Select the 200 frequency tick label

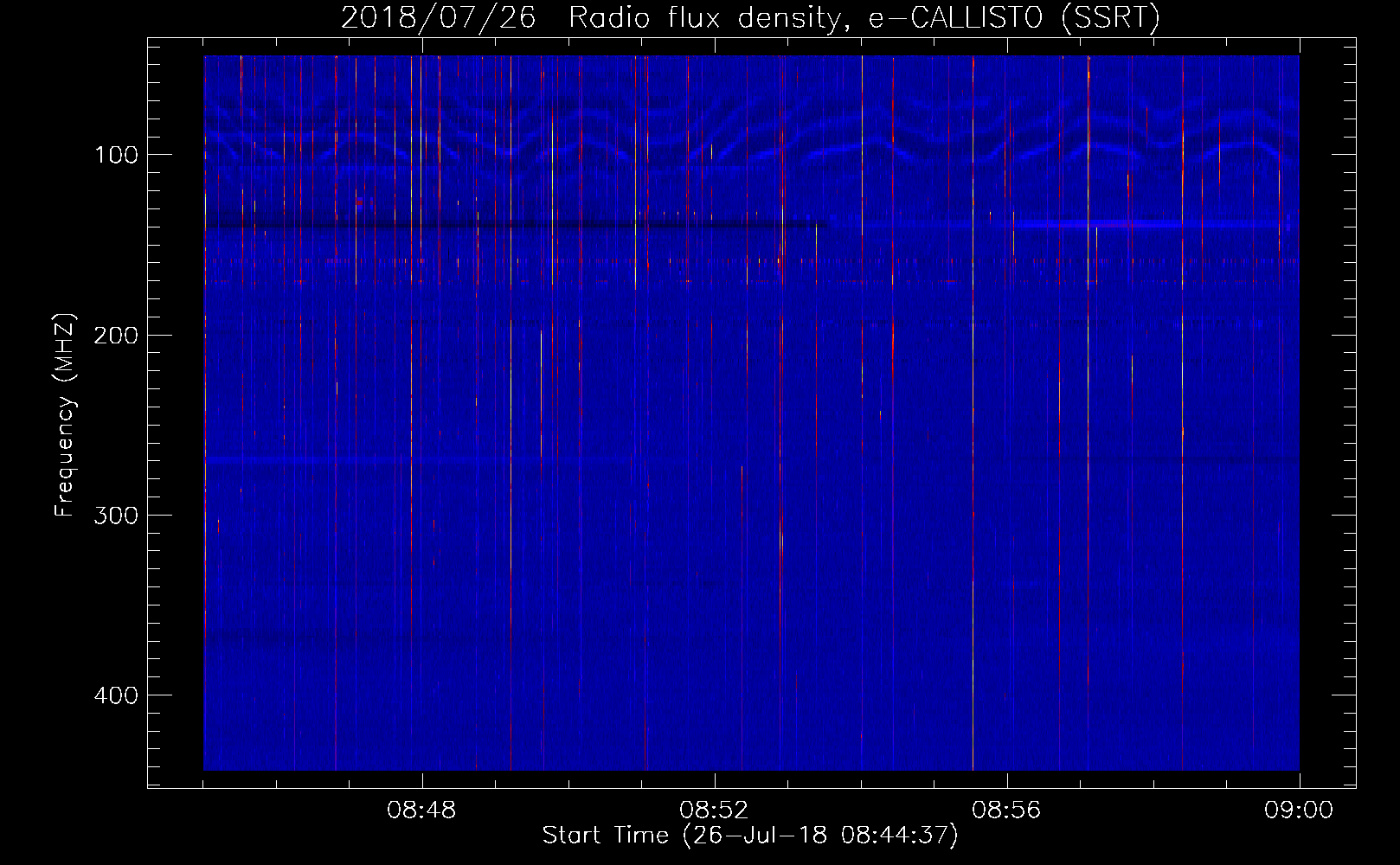(x=116, y=335)
